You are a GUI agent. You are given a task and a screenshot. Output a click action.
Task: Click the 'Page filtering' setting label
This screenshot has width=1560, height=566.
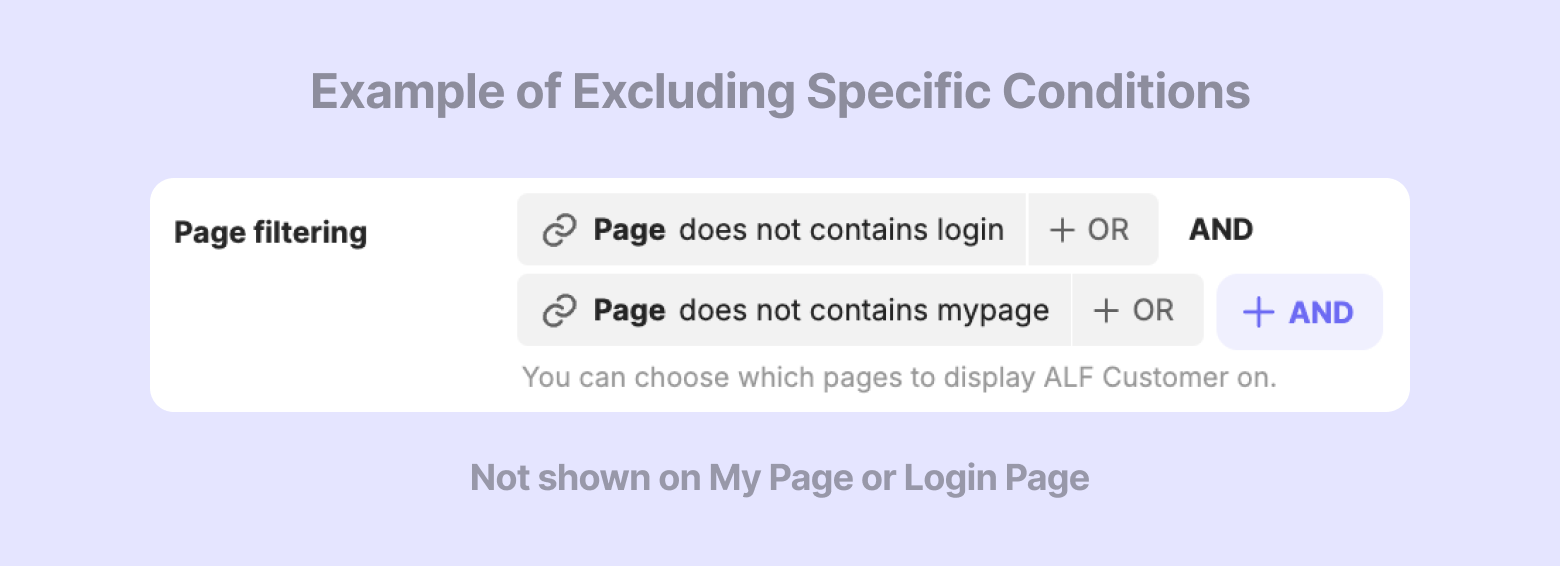click(x=270, y=233)
